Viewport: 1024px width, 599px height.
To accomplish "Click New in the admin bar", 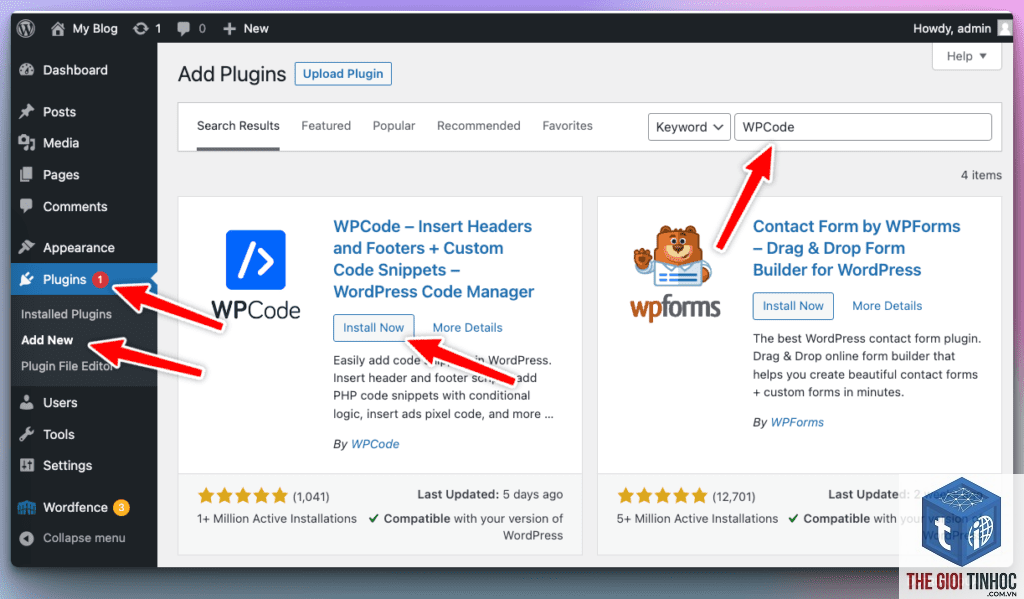I will 256,29.
